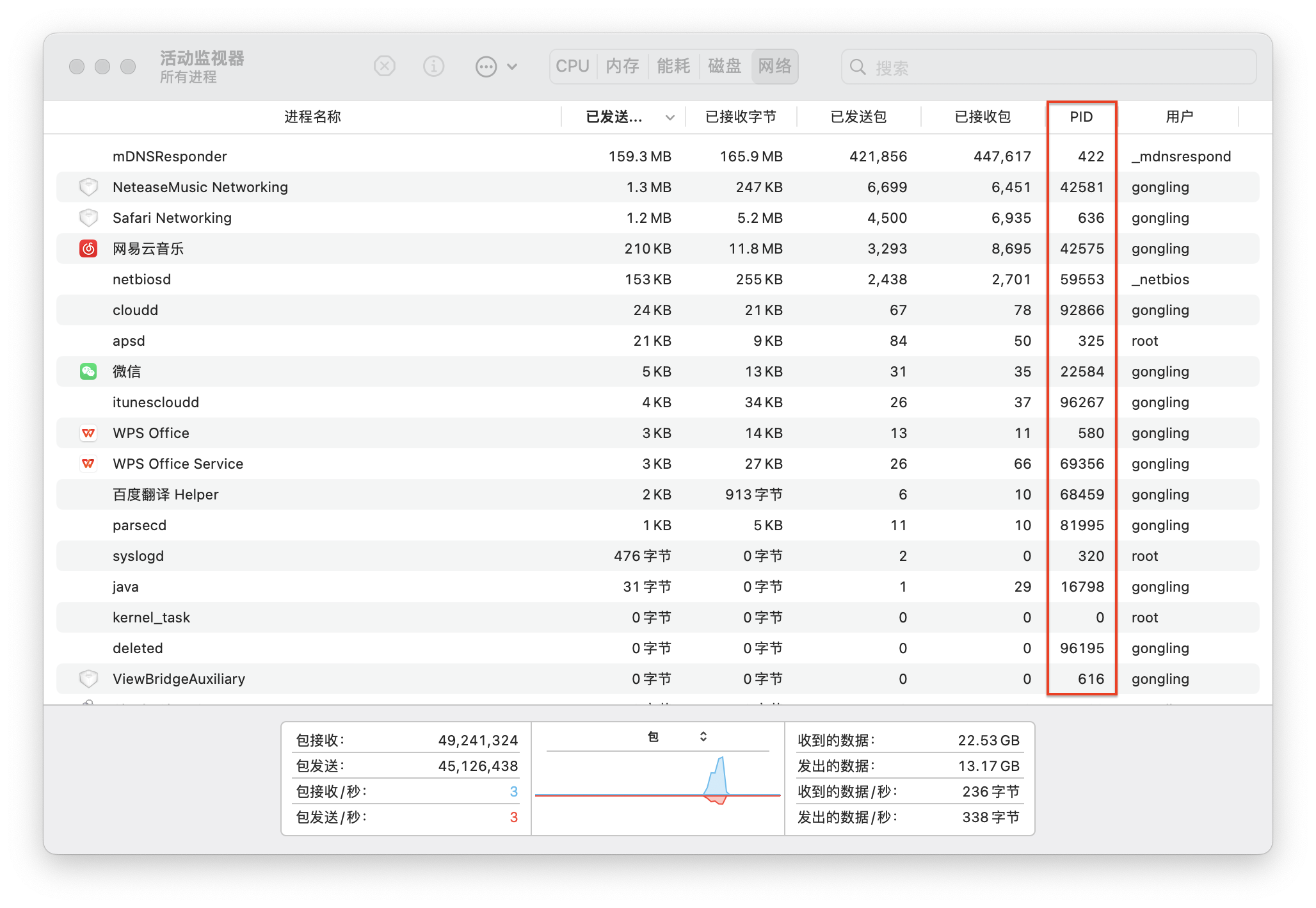The width and height of the screenshot is (1316, 908).
Task: Select the 网易云音乐 app icon
Action: coord(88,248)
